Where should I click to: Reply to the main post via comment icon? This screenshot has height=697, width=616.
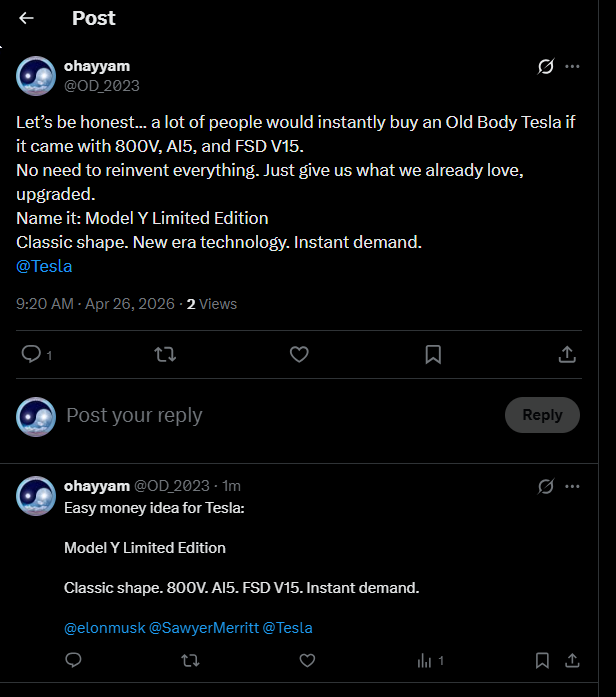point(31,354)
